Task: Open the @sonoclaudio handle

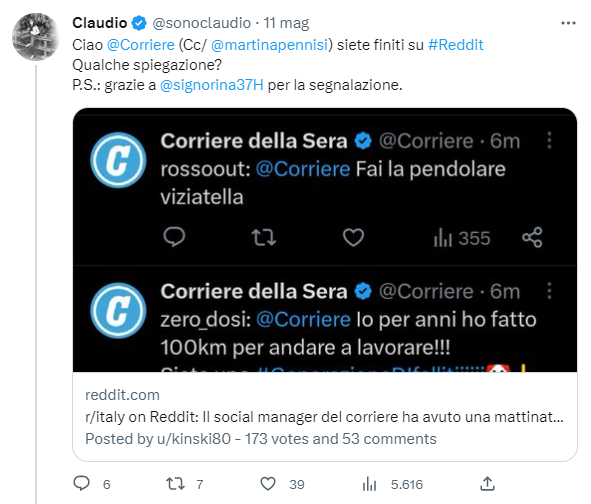Action: pos(202,23)
